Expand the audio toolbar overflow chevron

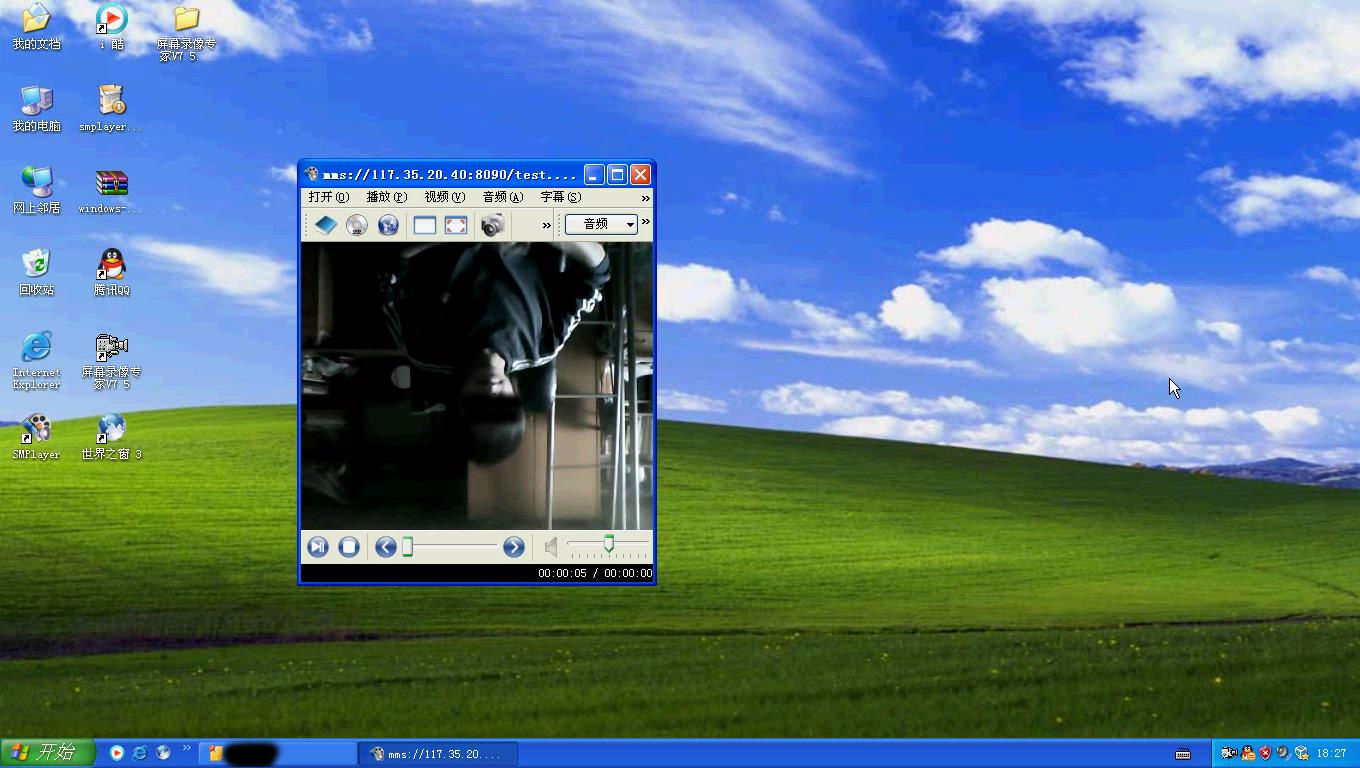(645, 221)
